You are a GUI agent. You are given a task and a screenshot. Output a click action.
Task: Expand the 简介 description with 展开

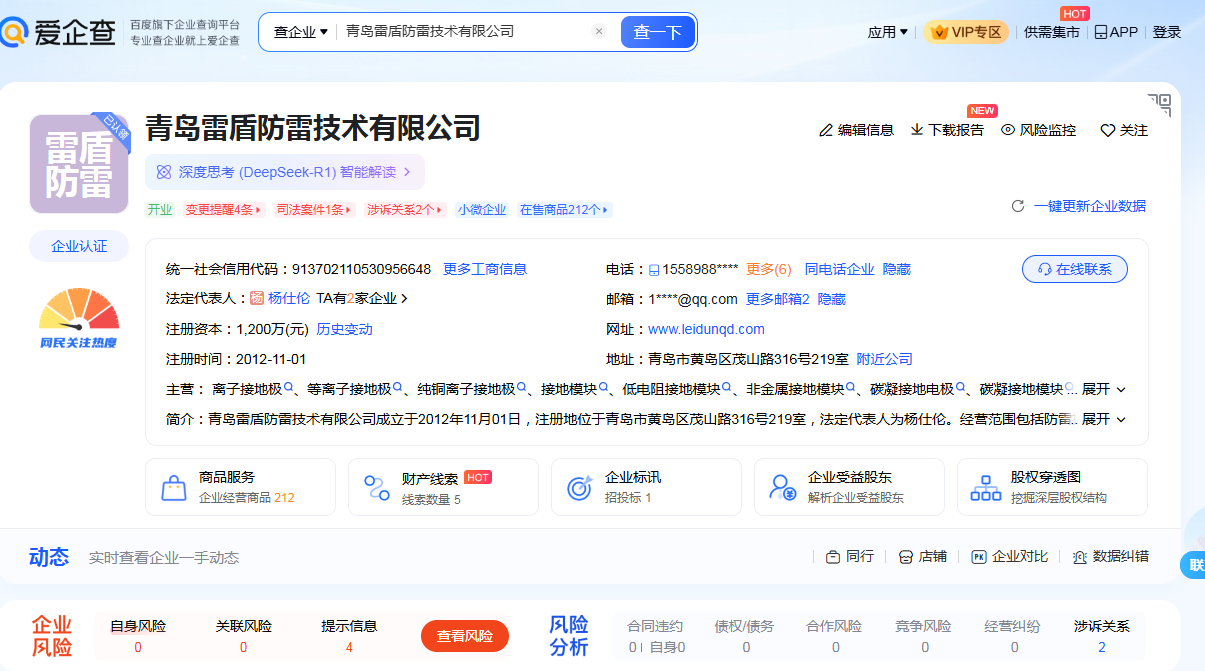point(1104,419)
